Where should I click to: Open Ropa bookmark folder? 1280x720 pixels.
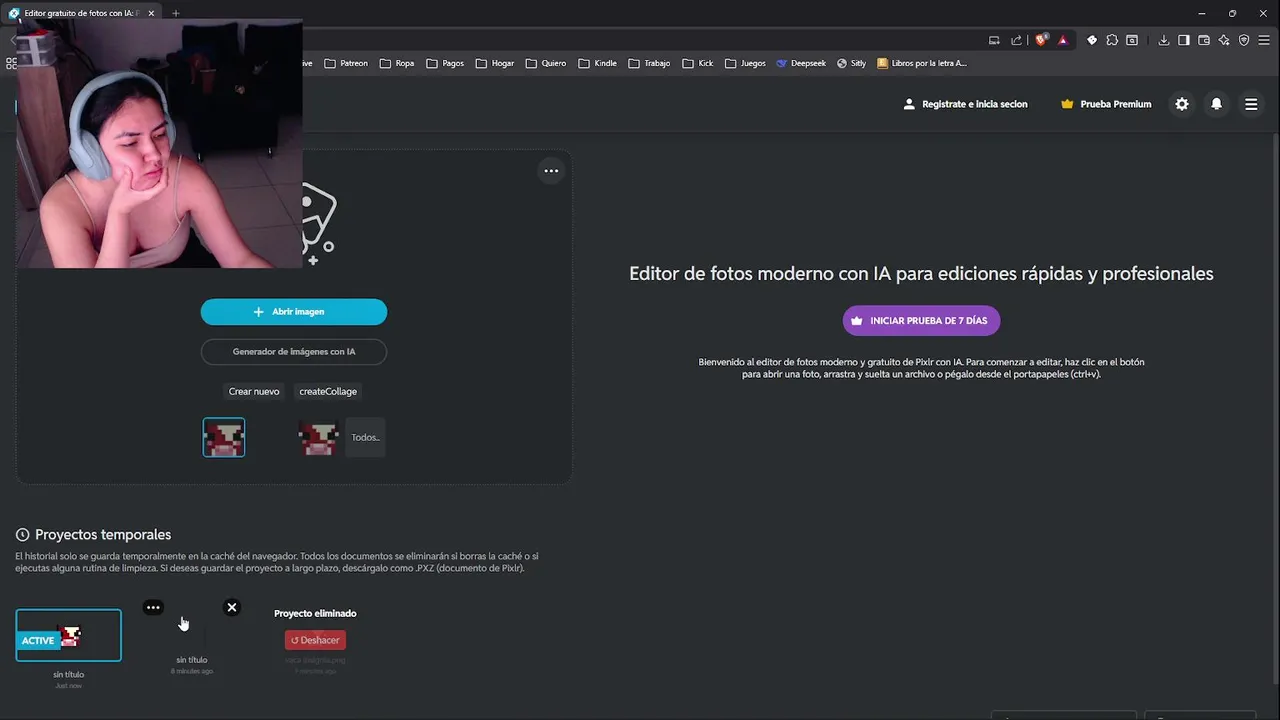coord(397,63)
